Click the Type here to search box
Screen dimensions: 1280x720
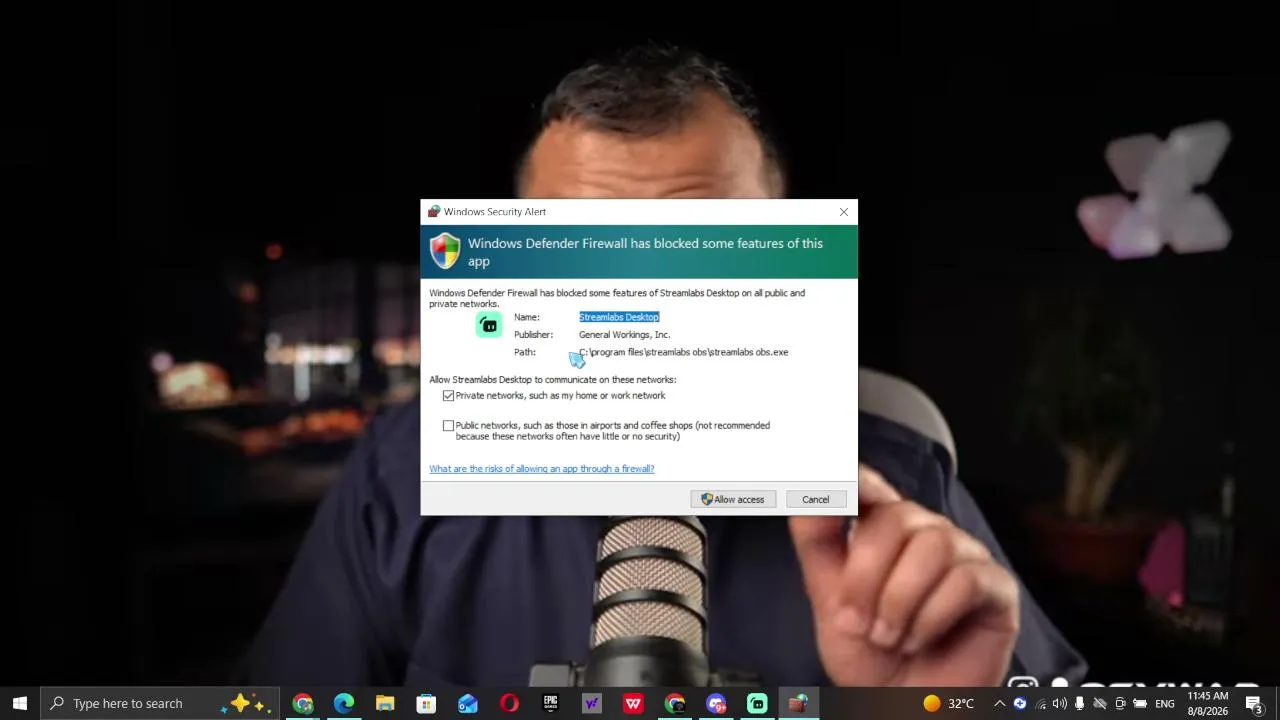161,703
